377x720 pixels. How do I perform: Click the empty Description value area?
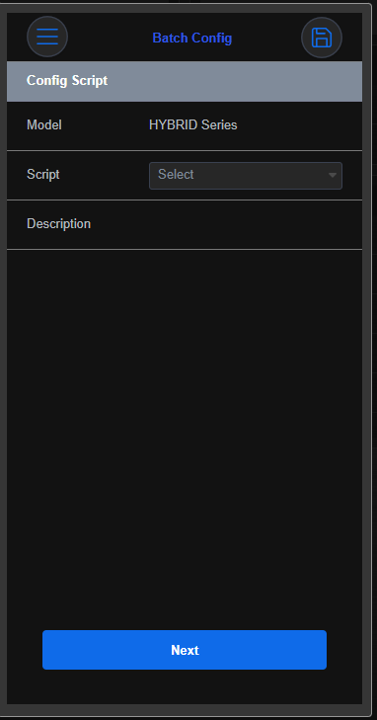point(246,224)
